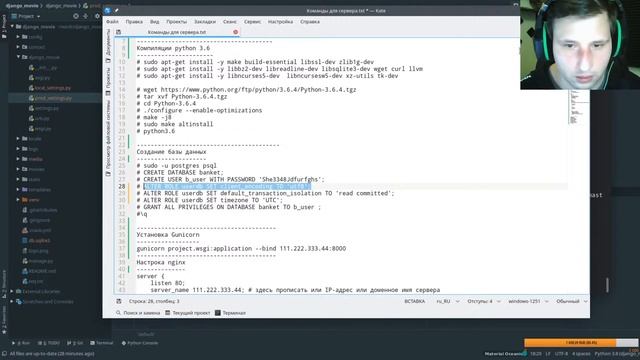
Task: Open the Настройка menu in Kate
Action: click(x=280, y=22)
